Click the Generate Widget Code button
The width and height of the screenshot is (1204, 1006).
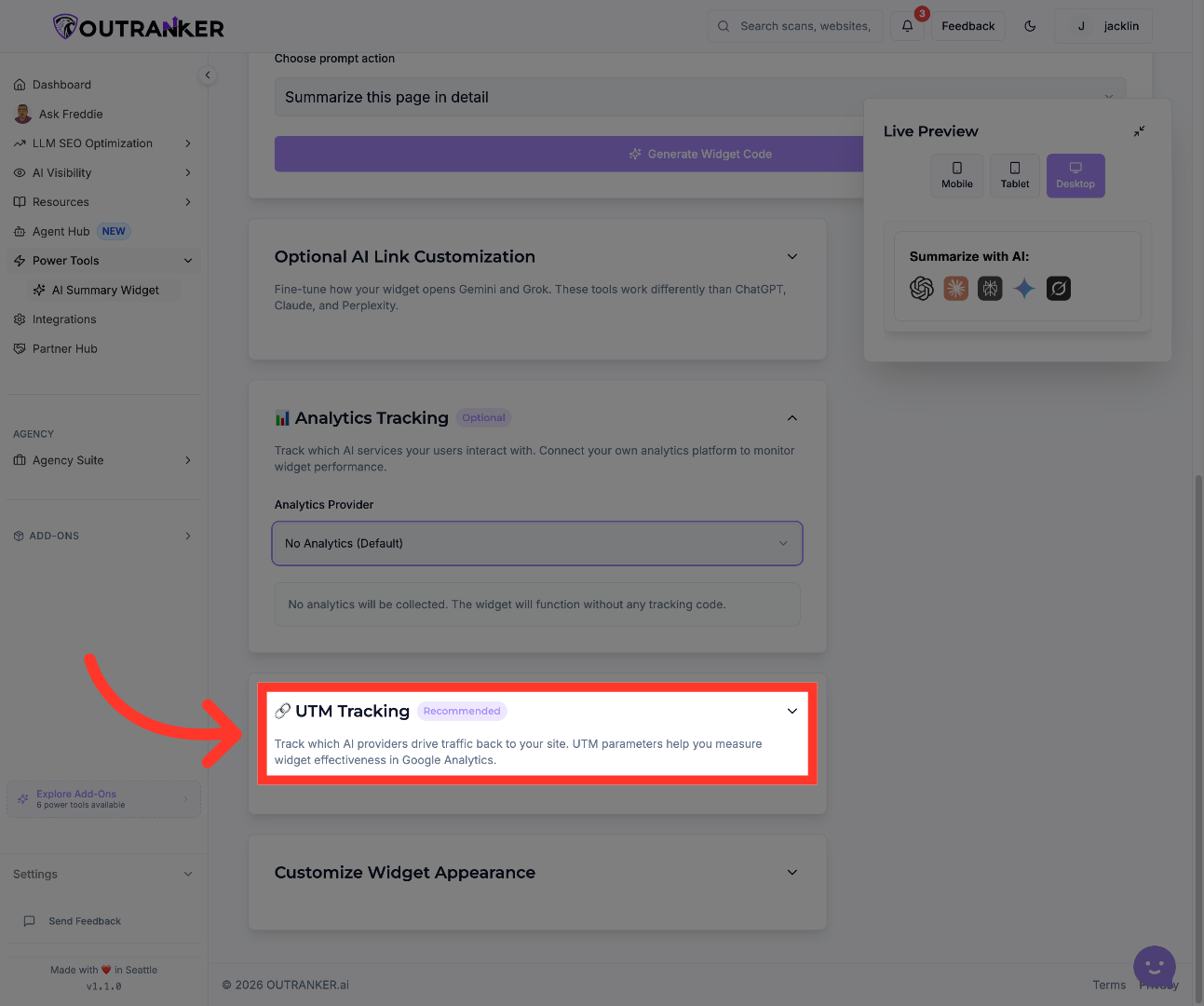pyautogui.click(x=700, y=154)
